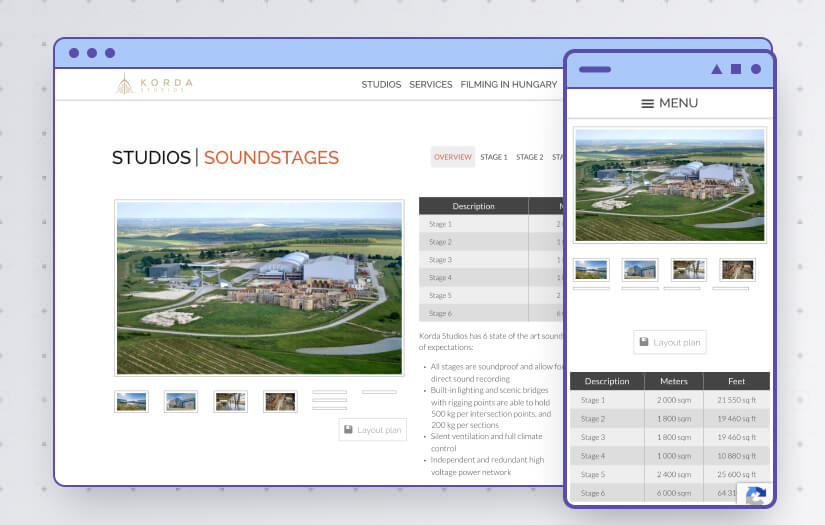Click the second purple dot in desktop title bar
The height and width of the screenshot is (525, 825).
pos(92,53)
